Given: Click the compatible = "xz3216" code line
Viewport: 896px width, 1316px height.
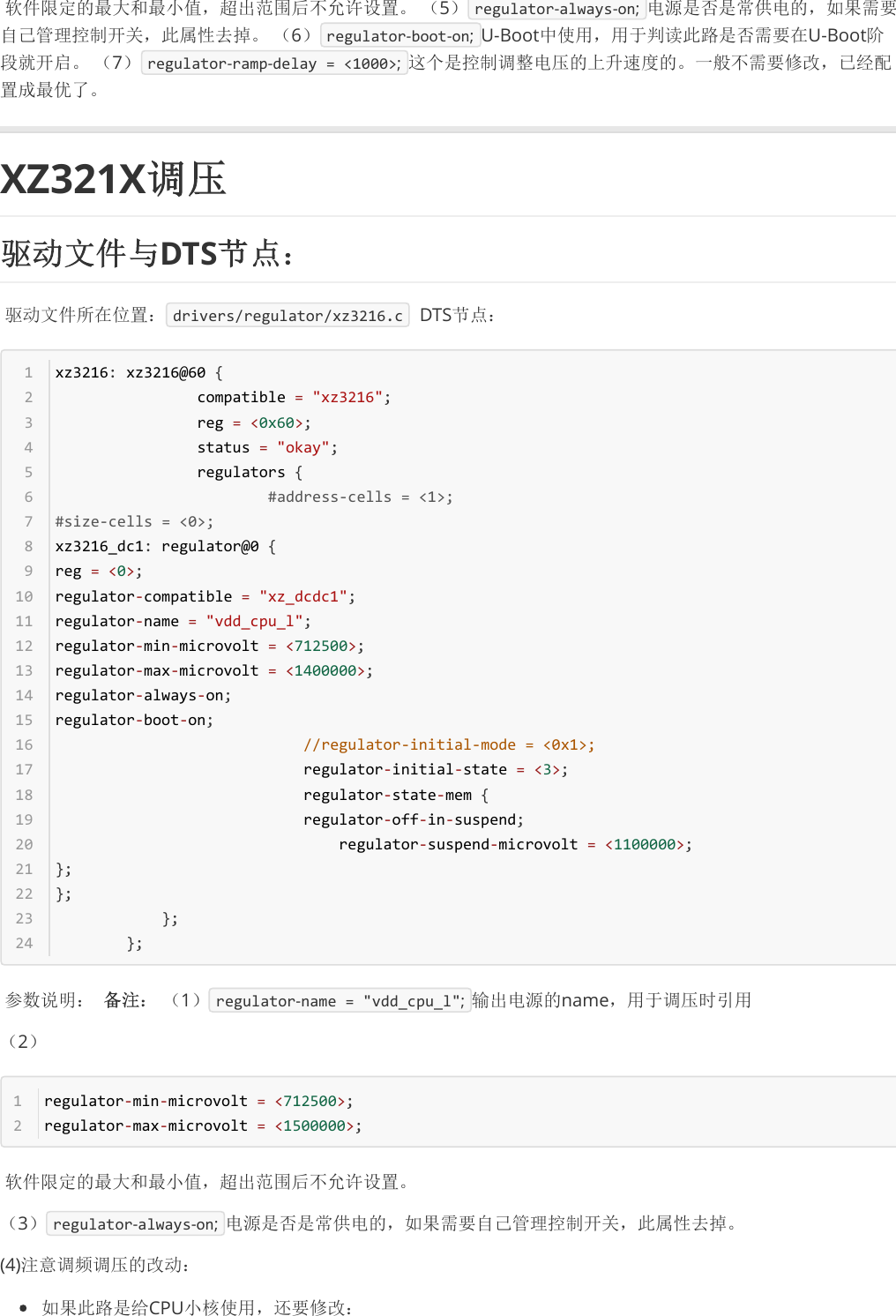Looking at the screenshot, I should (x=293, y=398).
